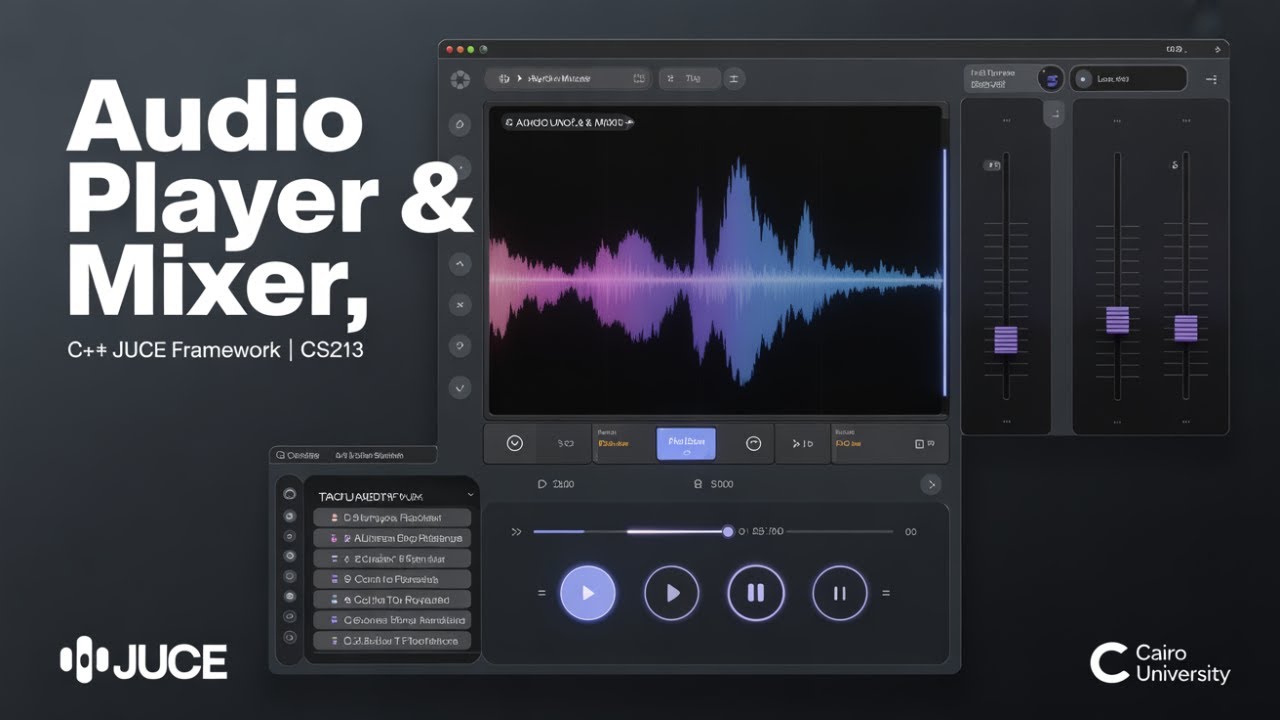
Task: Click the circled chevron-down icon under waveform
Action: [515, 443]
